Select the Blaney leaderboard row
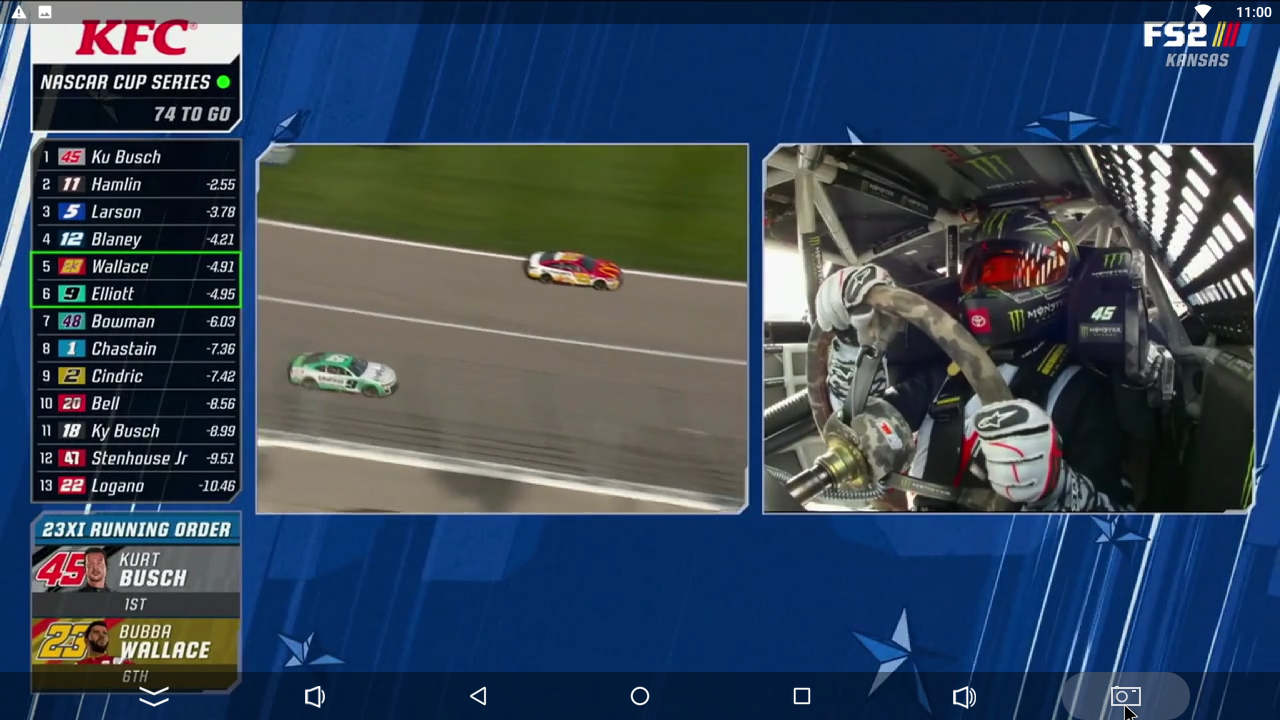This screenshot has width=1280, height=720. coord(137,239)
